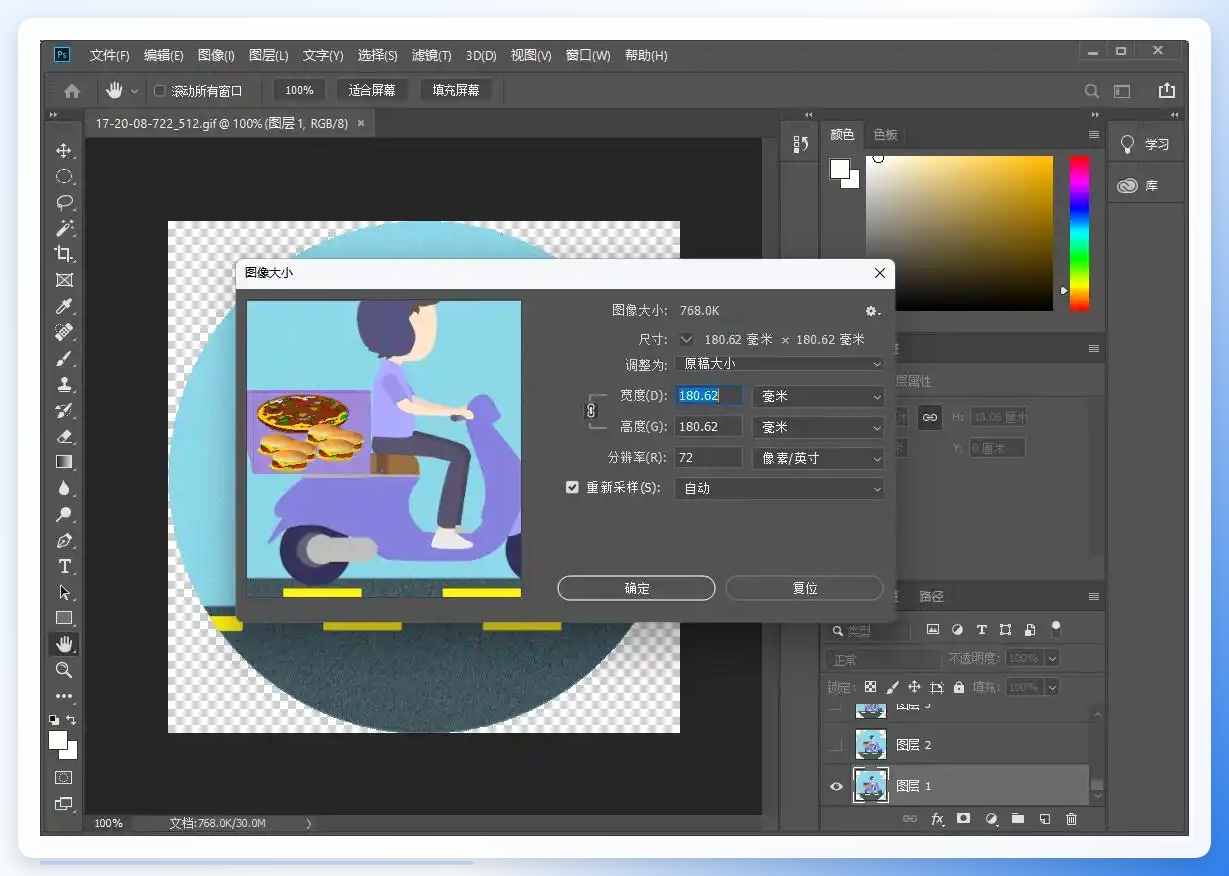The height and width of the screenshot is (876, 1229).
Task: Click the trash icon in Layers panel
Action: point(1072,818)
